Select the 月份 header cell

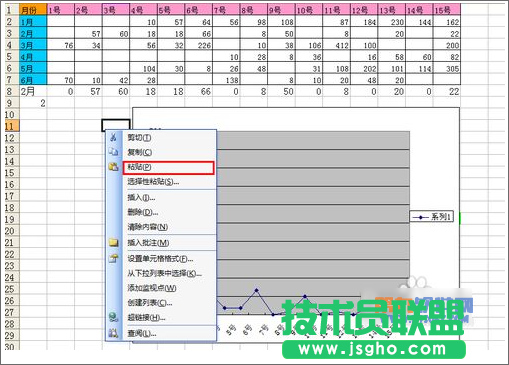33,10
